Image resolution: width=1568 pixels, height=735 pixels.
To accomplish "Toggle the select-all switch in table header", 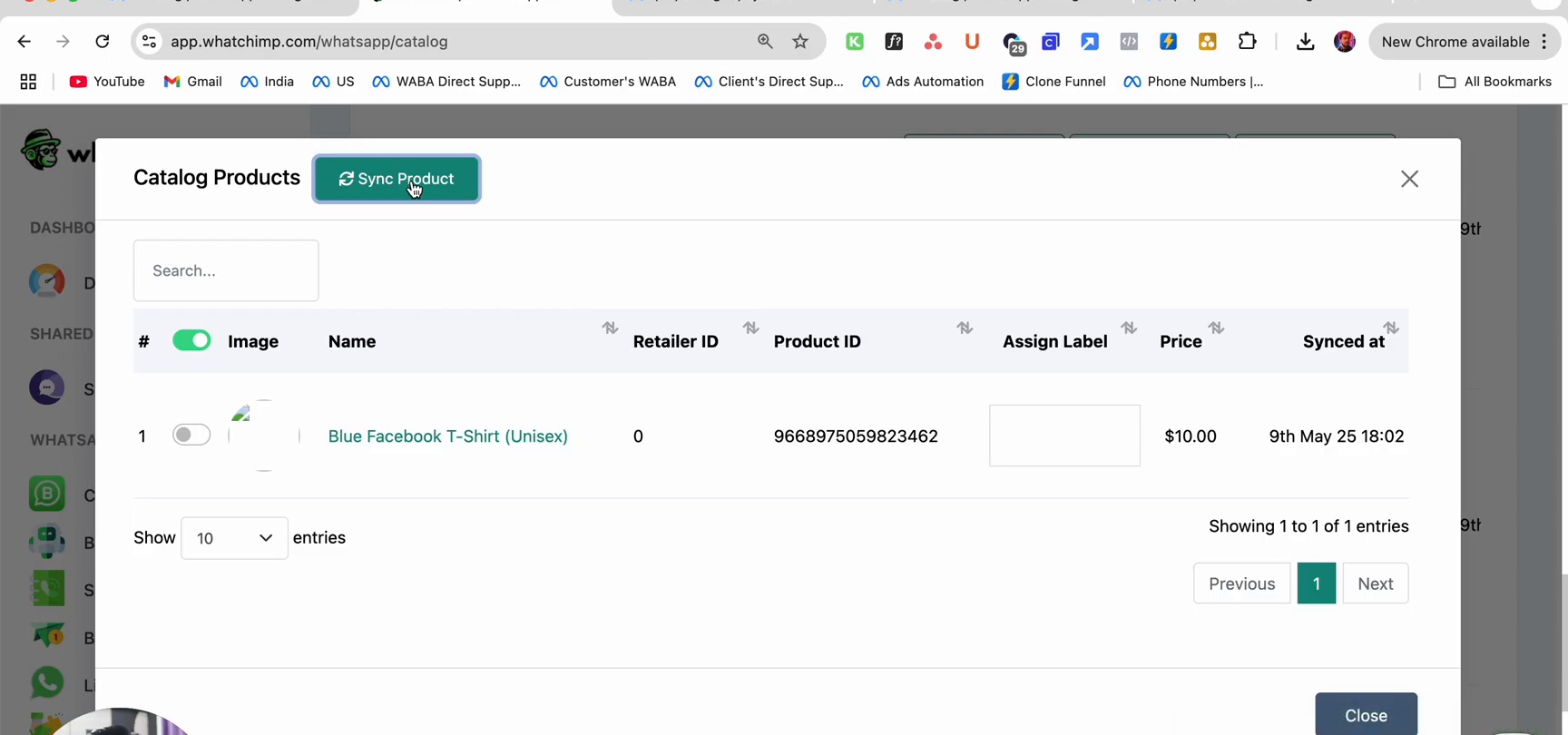I will (191, 340).
